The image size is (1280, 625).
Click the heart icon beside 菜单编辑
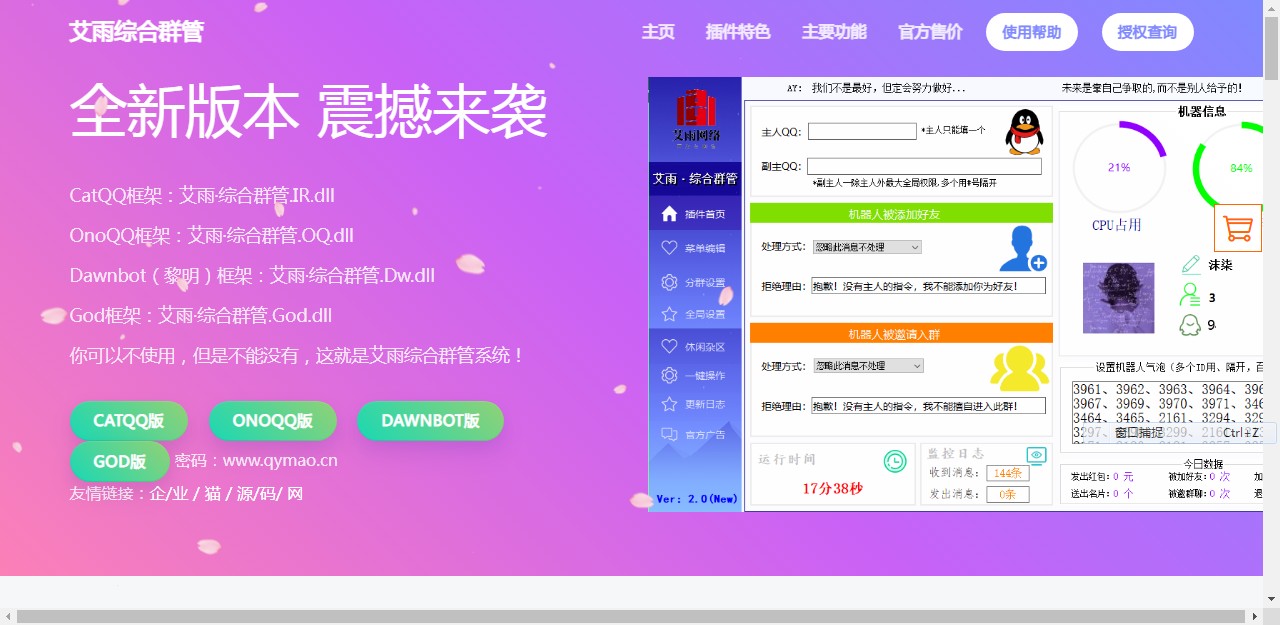(670, 248)
